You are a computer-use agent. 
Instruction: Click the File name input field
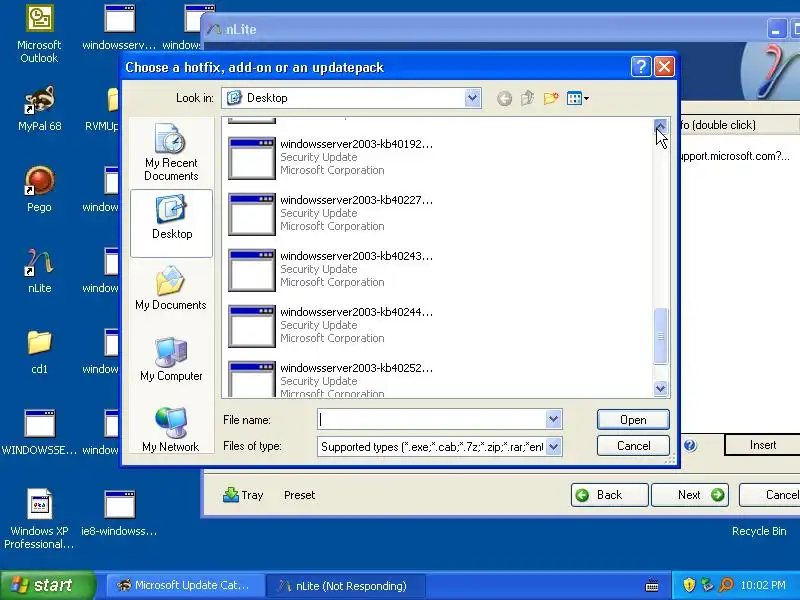pyautogui.click(x=432, y=419)
